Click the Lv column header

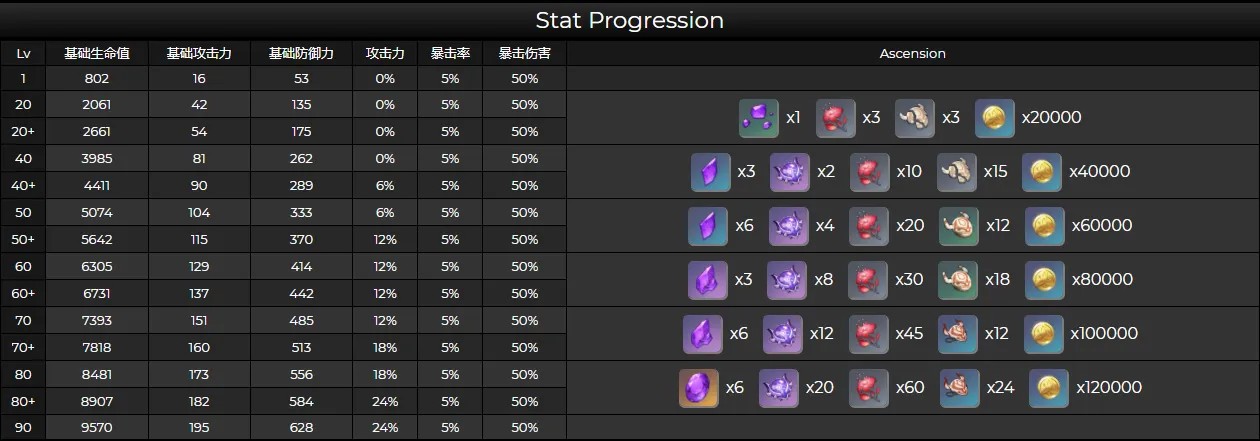click(x=23, y=53)
